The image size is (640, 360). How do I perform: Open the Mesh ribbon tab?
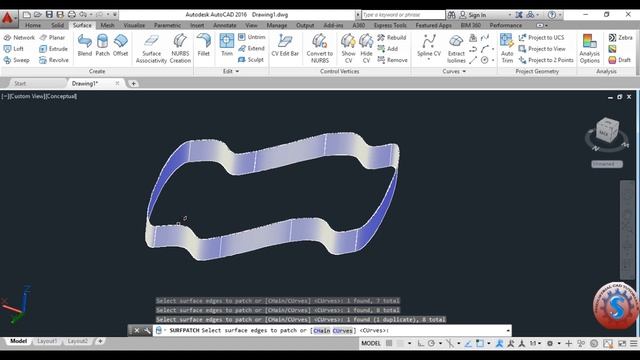(107, 25)
